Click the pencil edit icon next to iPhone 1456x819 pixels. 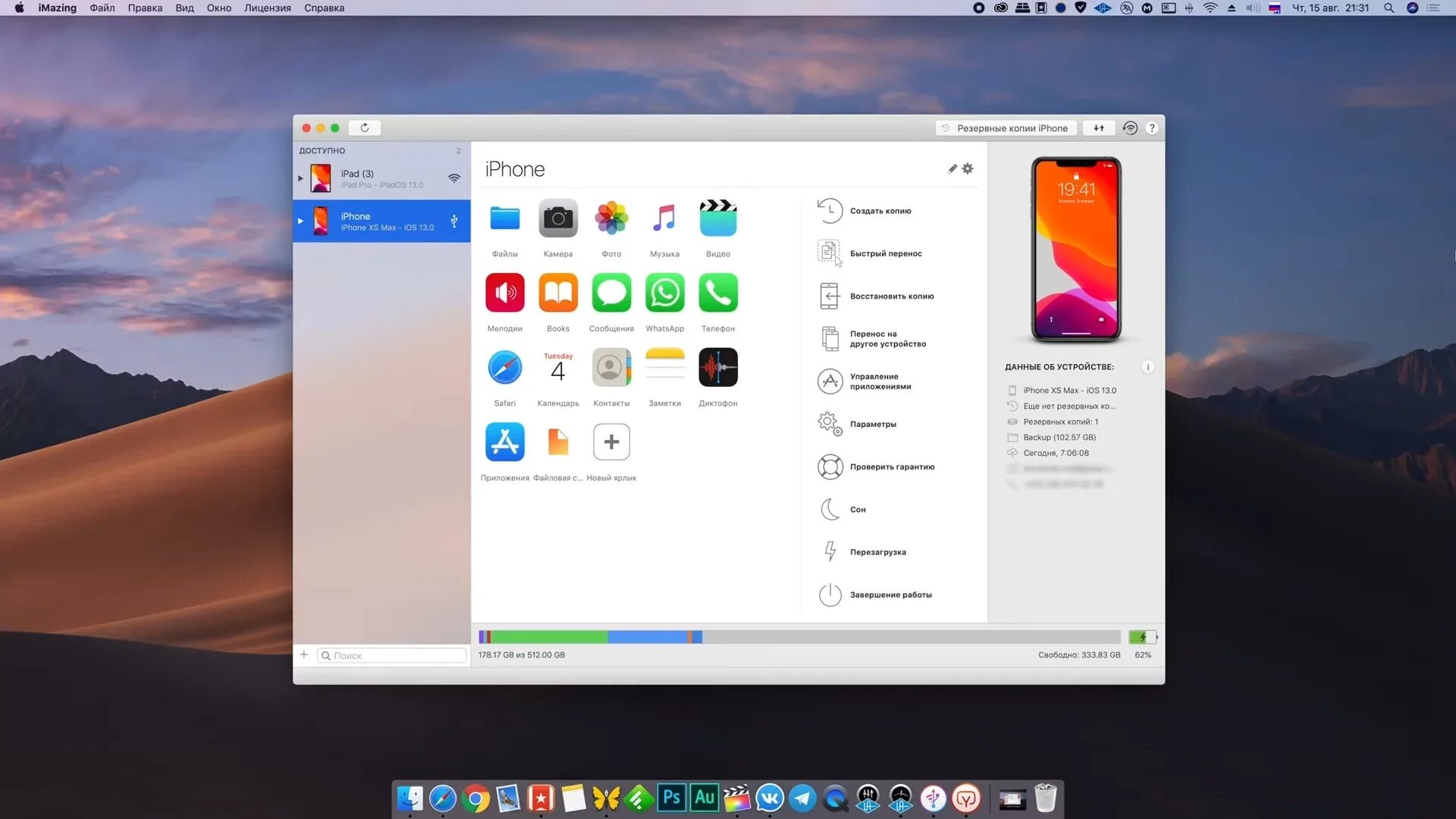(x=952, y=168)
